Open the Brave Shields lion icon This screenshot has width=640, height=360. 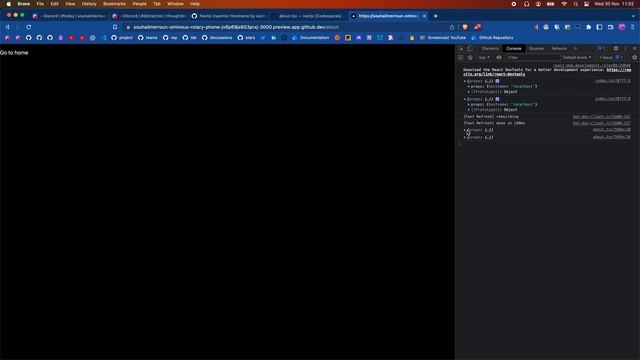pyautogui.click(x=465, y=27)
